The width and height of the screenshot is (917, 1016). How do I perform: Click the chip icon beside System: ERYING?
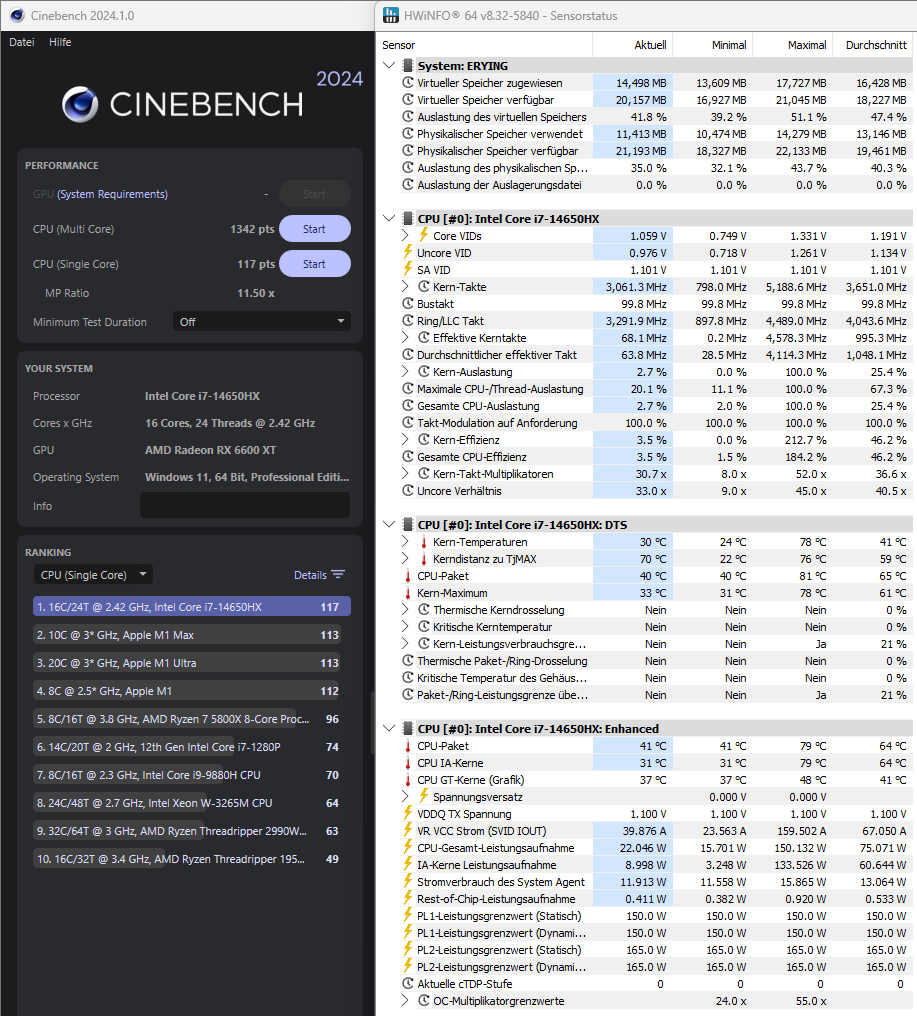(x=408, y=65)
